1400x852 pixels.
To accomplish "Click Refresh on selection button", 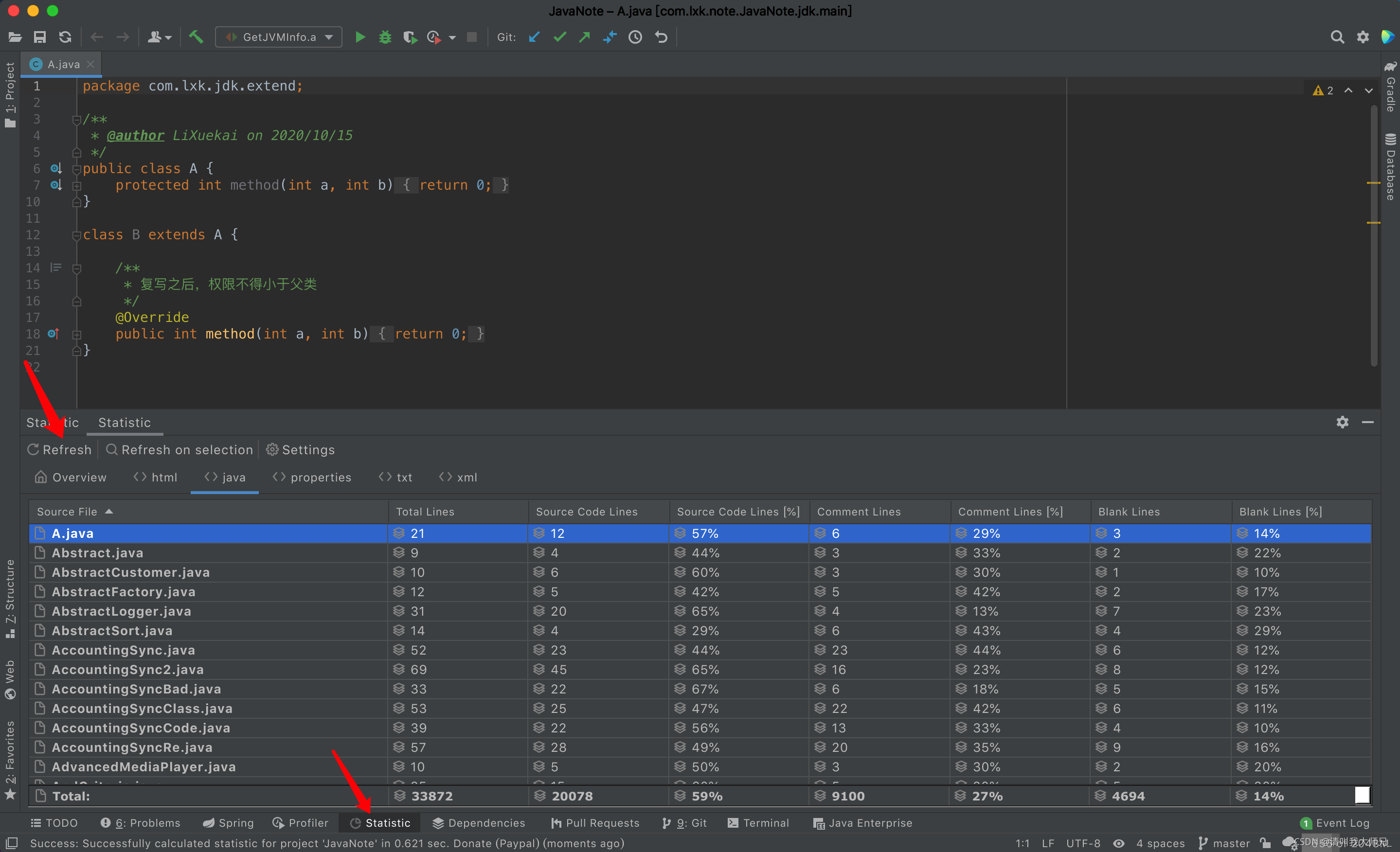I will tap(179, 450).
